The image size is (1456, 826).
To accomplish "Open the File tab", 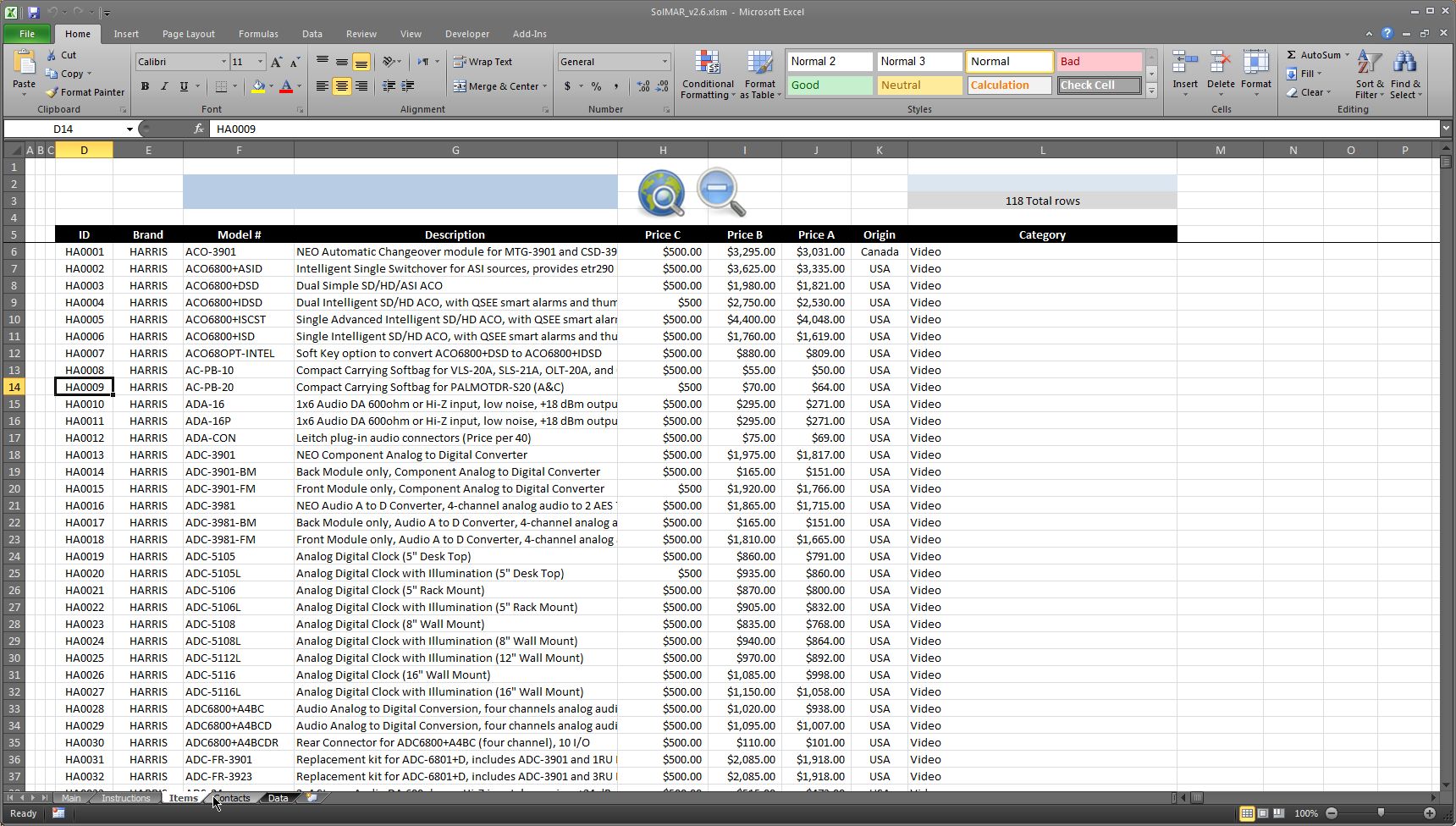I will tap(27, 34).
